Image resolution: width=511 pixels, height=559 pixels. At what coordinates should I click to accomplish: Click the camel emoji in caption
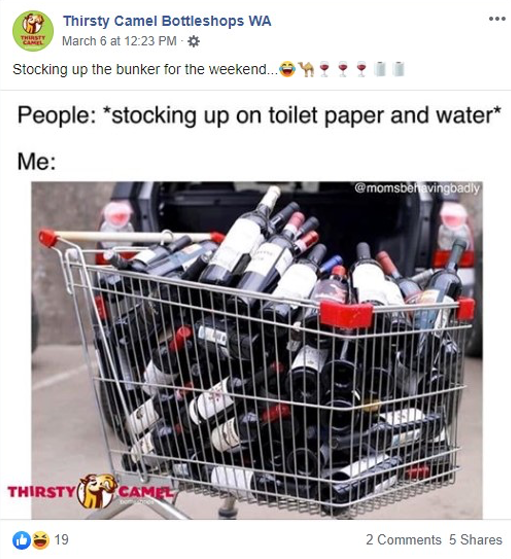click(306, 69)
